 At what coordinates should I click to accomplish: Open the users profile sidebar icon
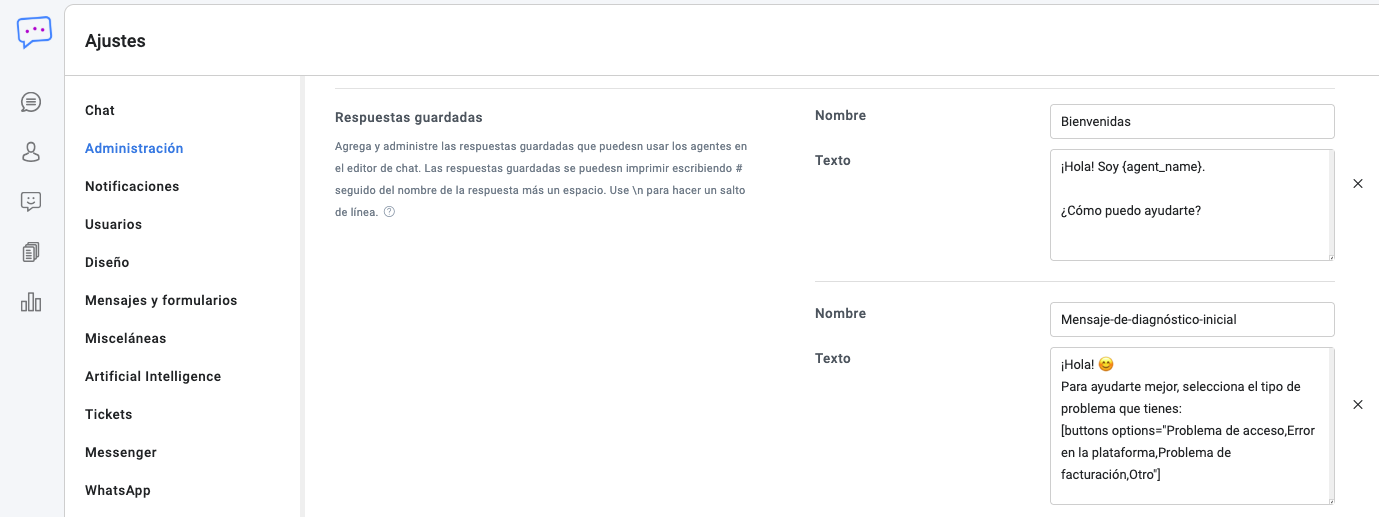coord(31,152)
